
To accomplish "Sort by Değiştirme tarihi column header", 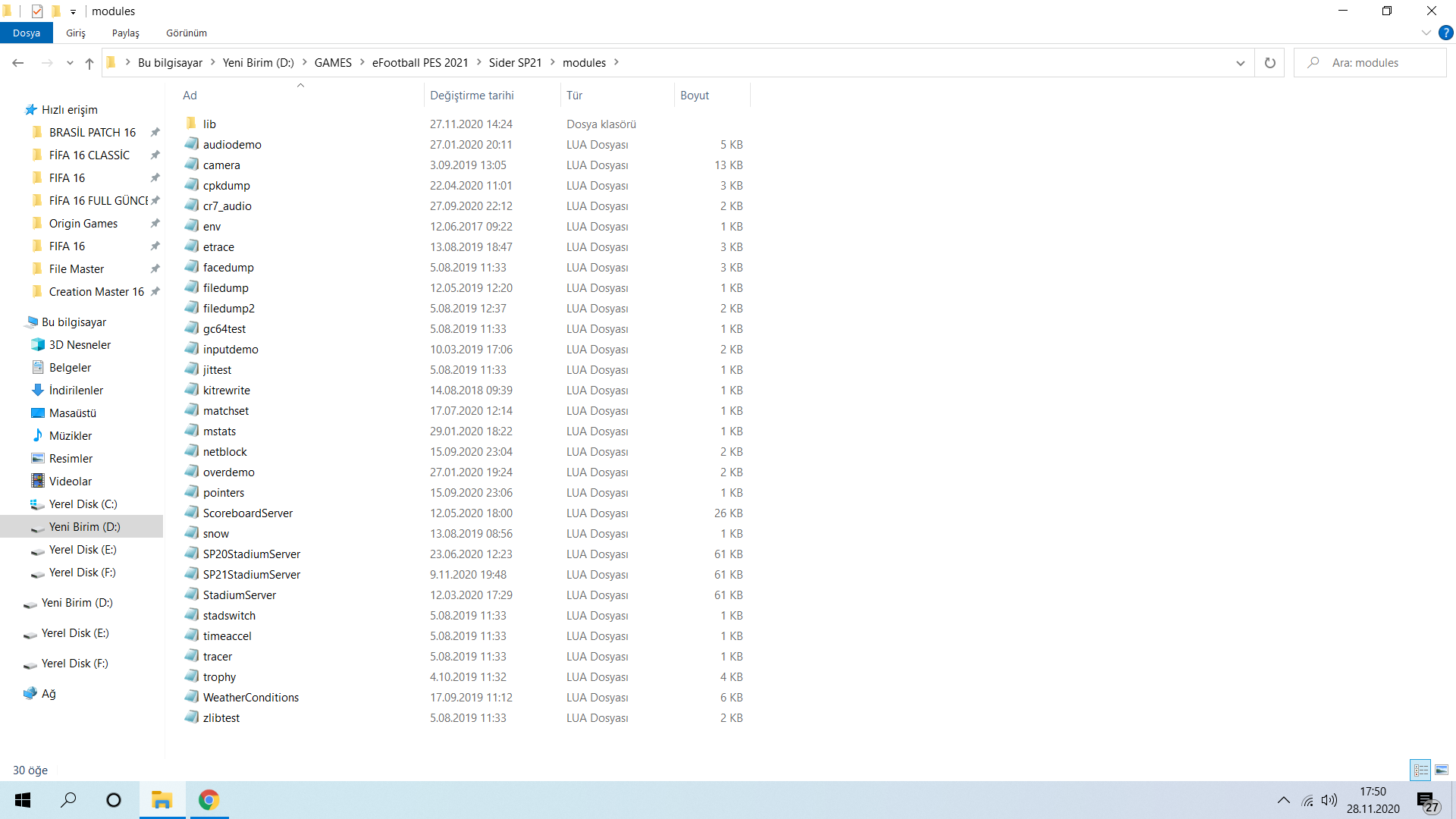I will click(x=472, y=95).
